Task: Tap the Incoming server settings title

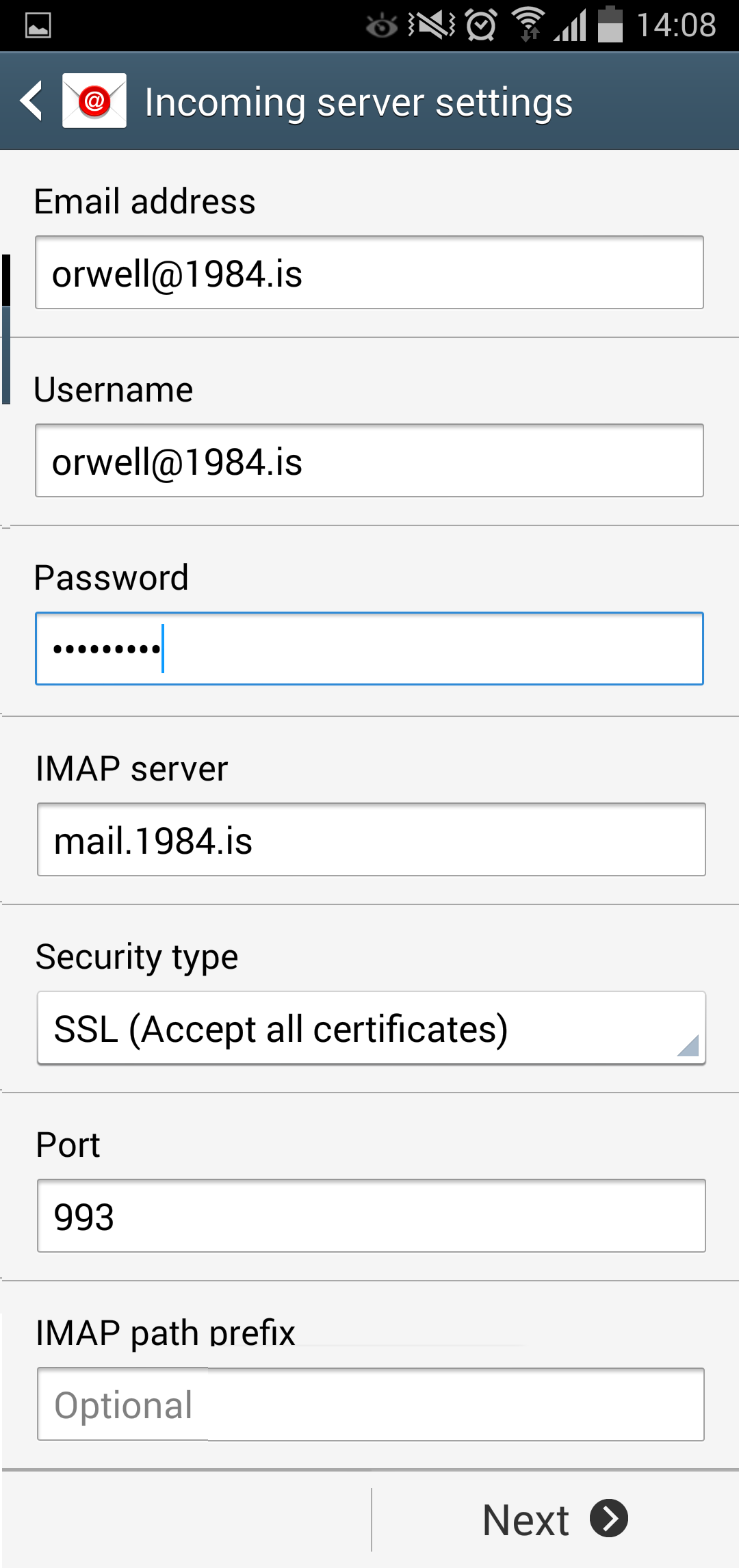Action: point(359,103)
